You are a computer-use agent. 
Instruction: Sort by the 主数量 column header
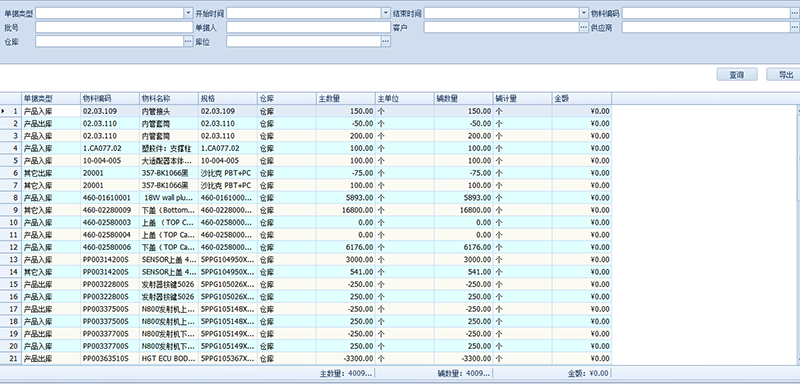coord(346,98)
